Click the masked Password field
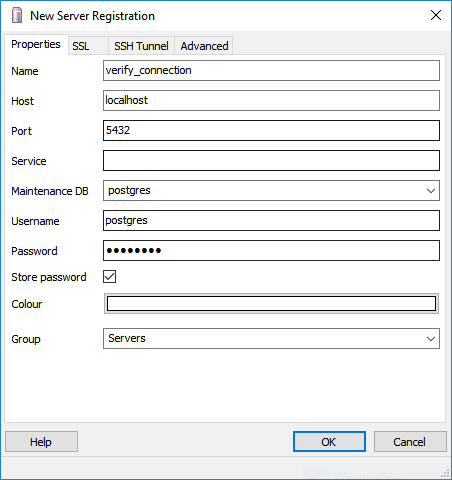The width and height of the screenshot is (452, 480). [271, 251]
